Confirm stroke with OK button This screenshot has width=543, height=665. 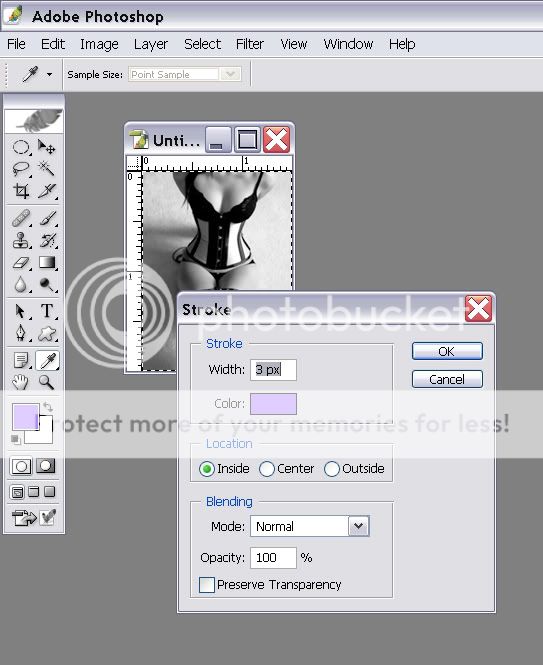(x=447, y=351)
